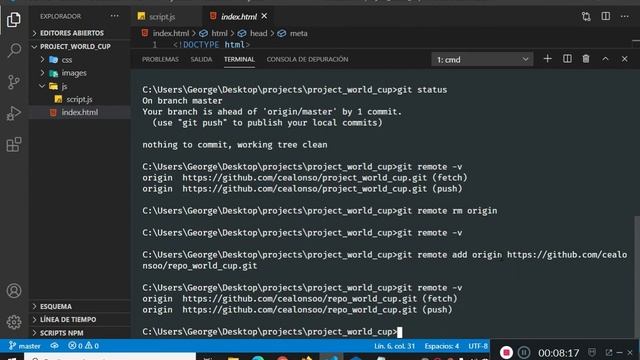Viewport: 640px width, 360px height.
Task: Split the editor to the right
Action: (606, 16)
